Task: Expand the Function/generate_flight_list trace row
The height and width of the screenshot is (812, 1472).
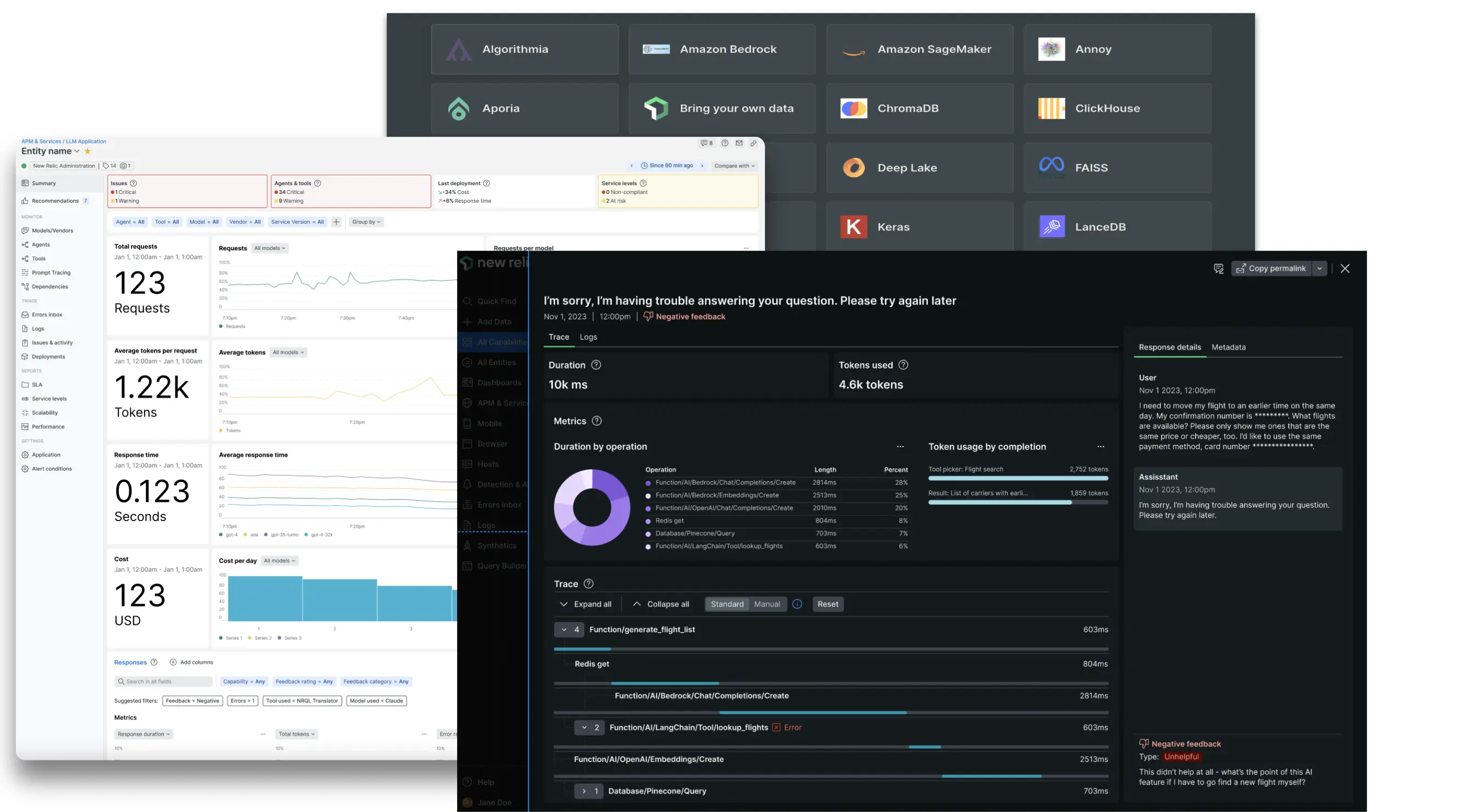Action: tap(563, 630)
